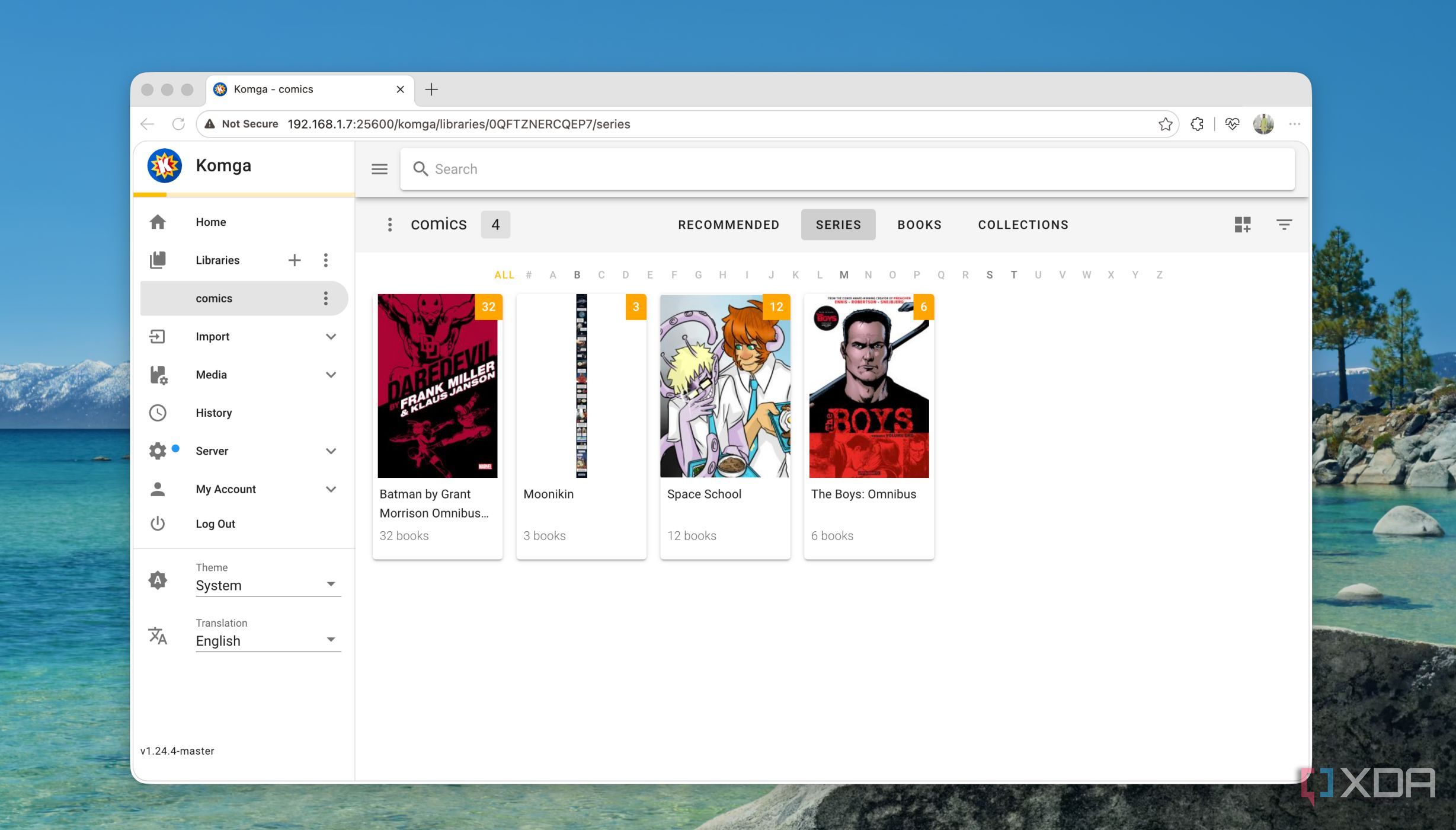
Task: Click the History clock icon
Action: [158, 413]
